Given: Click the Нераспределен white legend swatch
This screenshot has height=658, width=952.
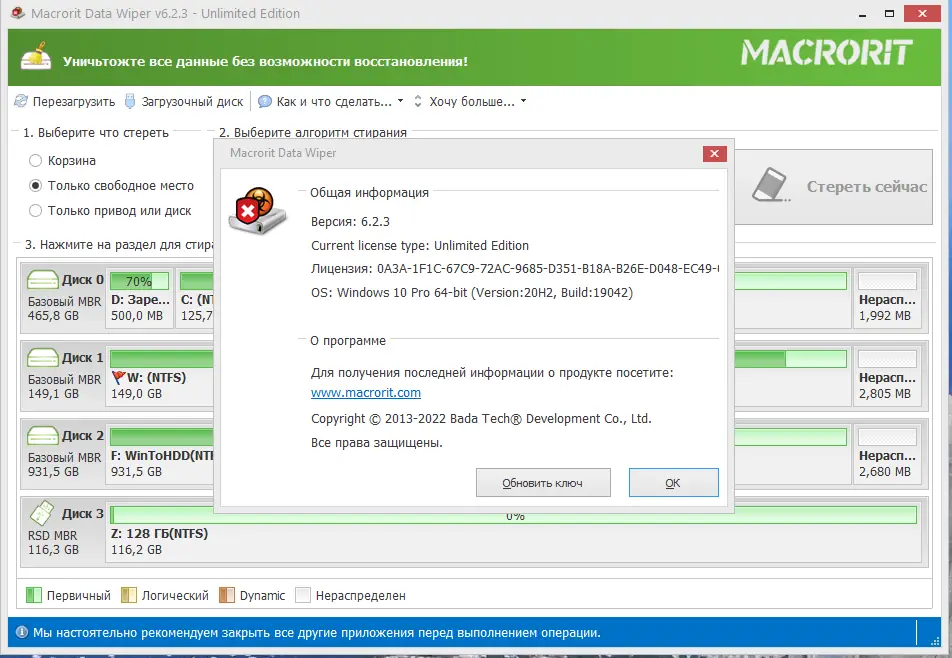Looking at the screenshot, I should (x=302, y=595).
